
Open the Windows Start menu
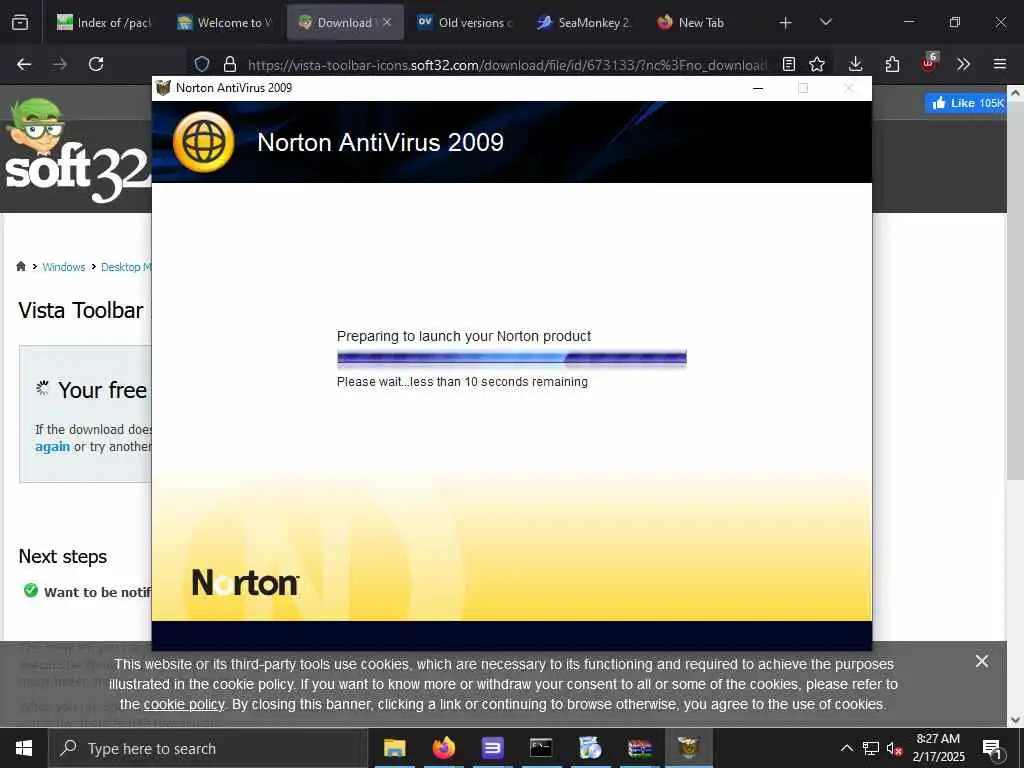[x=24, y=748]
